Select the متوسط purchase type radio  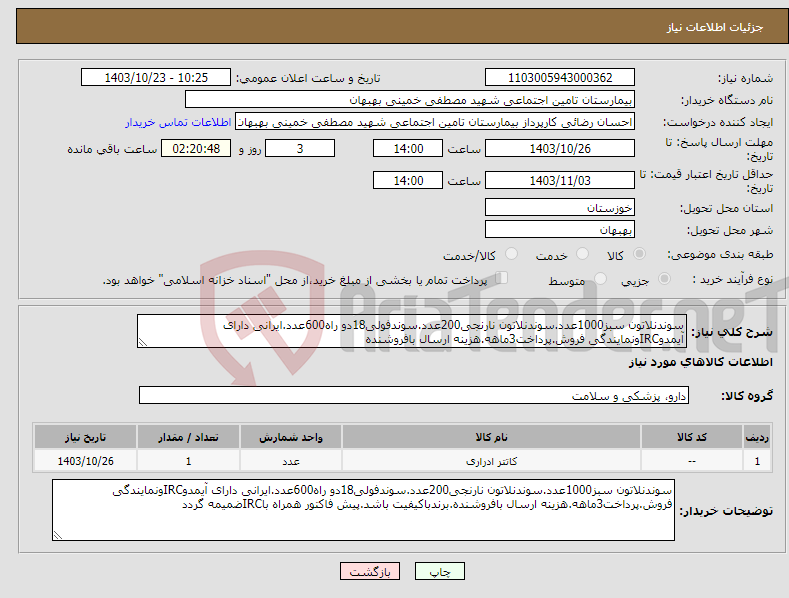point(600,279)
